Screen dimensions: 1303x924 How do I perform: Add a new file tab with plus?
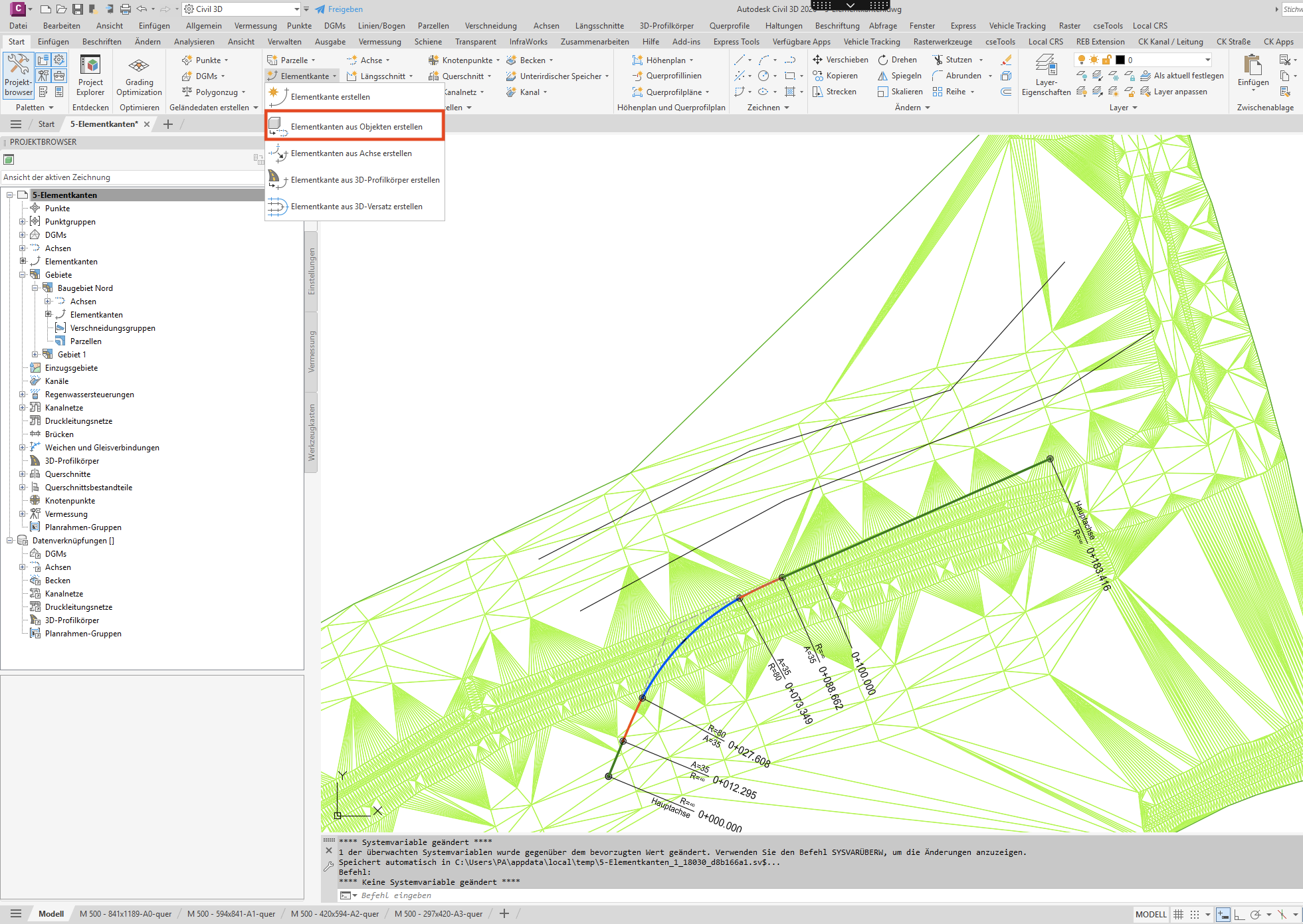pyautogui.click(x=168, y=124)
